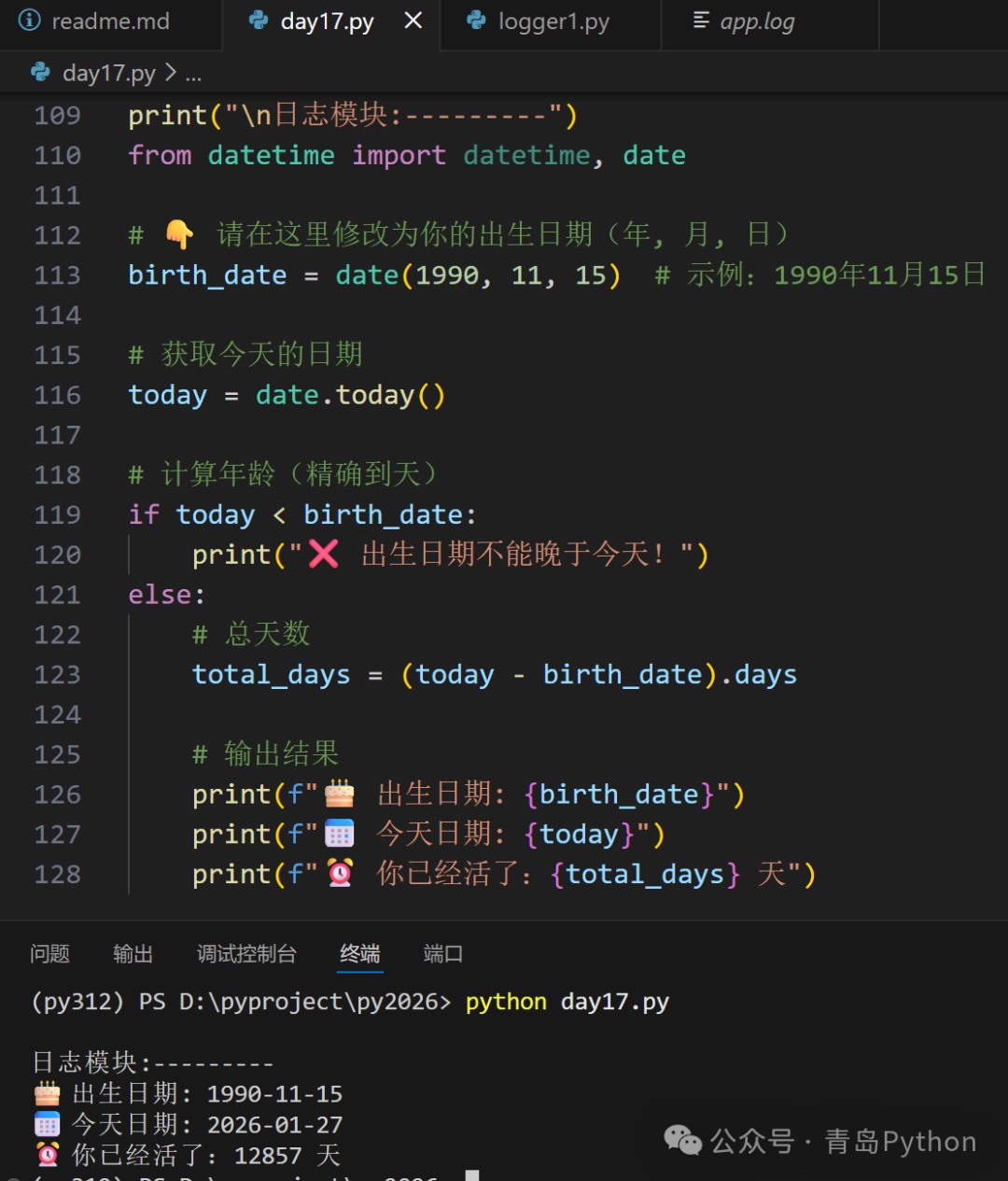Click the log file icon on app.log tab
Viewport: 1008px width, 1181px height.
coord(702,21)
